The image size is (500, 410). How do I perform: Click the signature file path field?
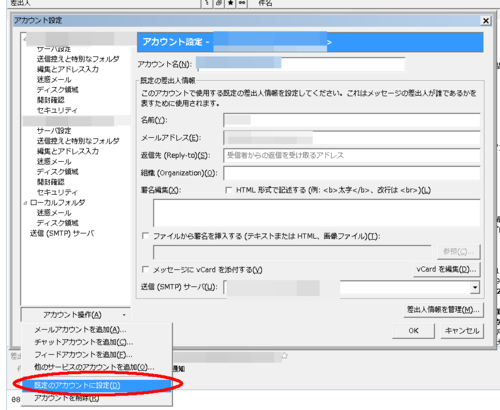point(292,252)
